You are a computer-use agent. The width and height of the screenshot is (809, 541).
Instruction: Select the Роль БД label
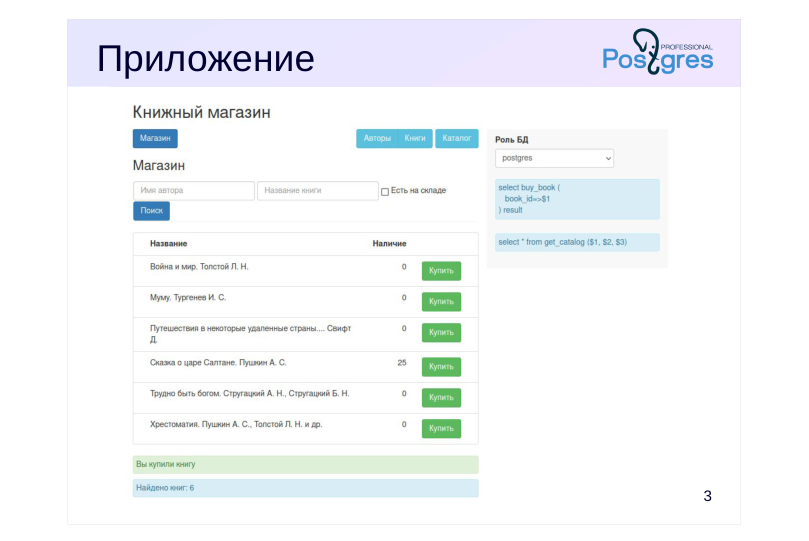coord(512,140)
